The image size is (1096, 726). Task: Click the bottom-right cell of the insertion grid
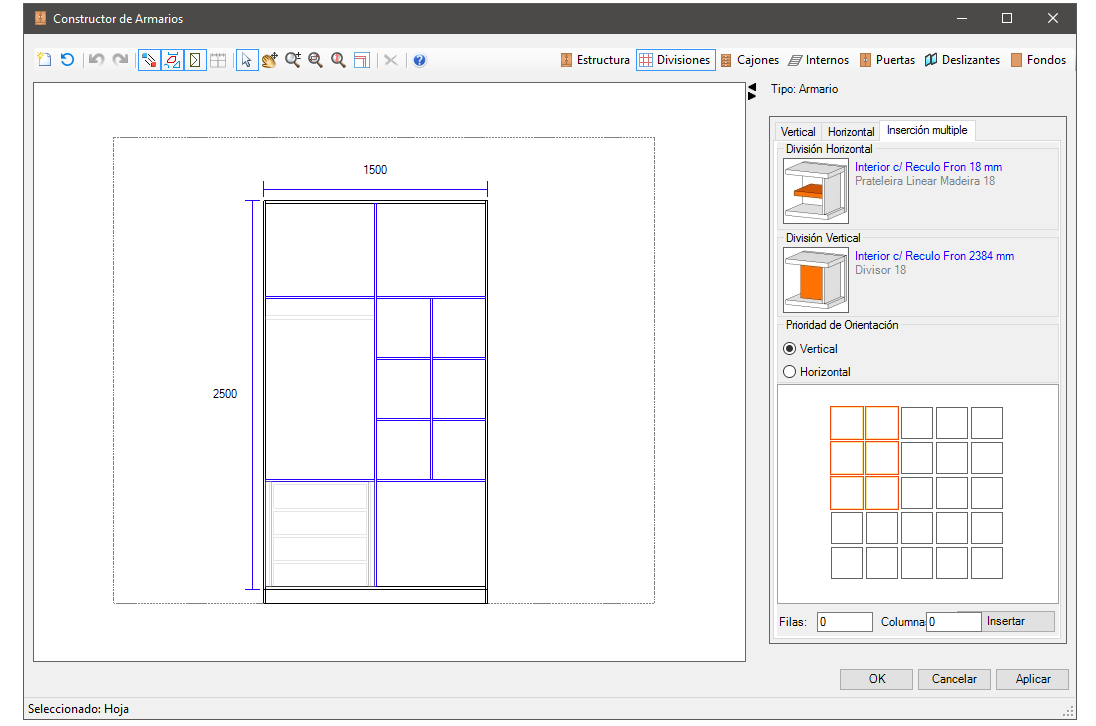click(987, 563)
